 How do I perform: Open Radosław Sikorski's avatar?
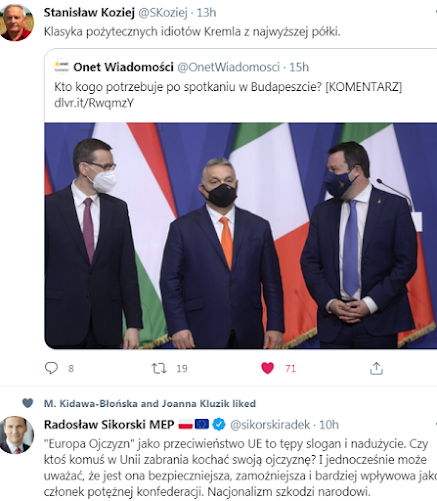click(x=16, y=435)
